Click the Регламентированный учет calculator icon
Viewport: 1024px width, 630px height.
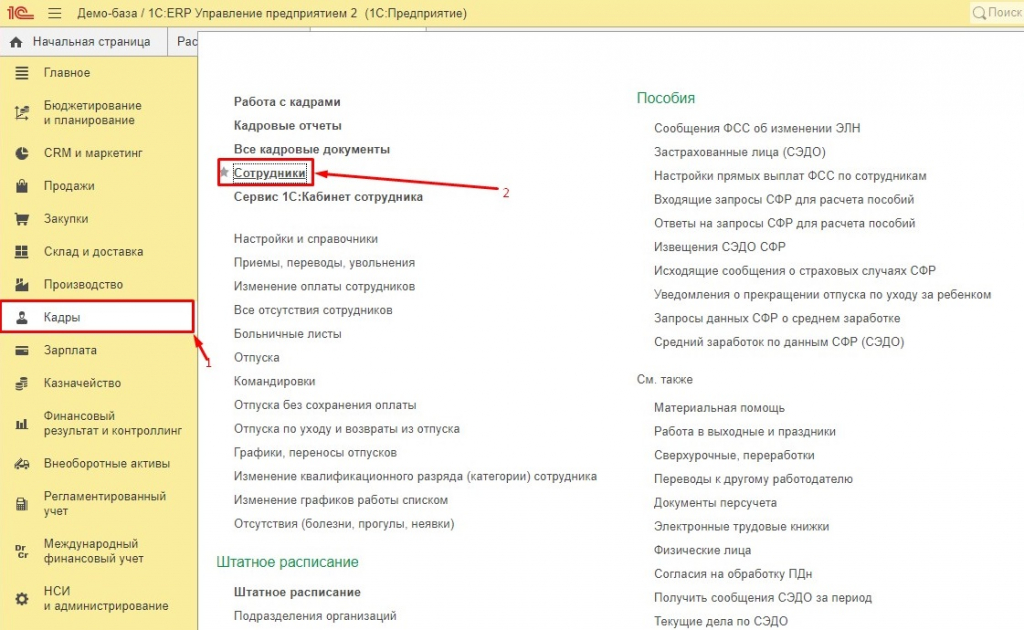(22, 504)
